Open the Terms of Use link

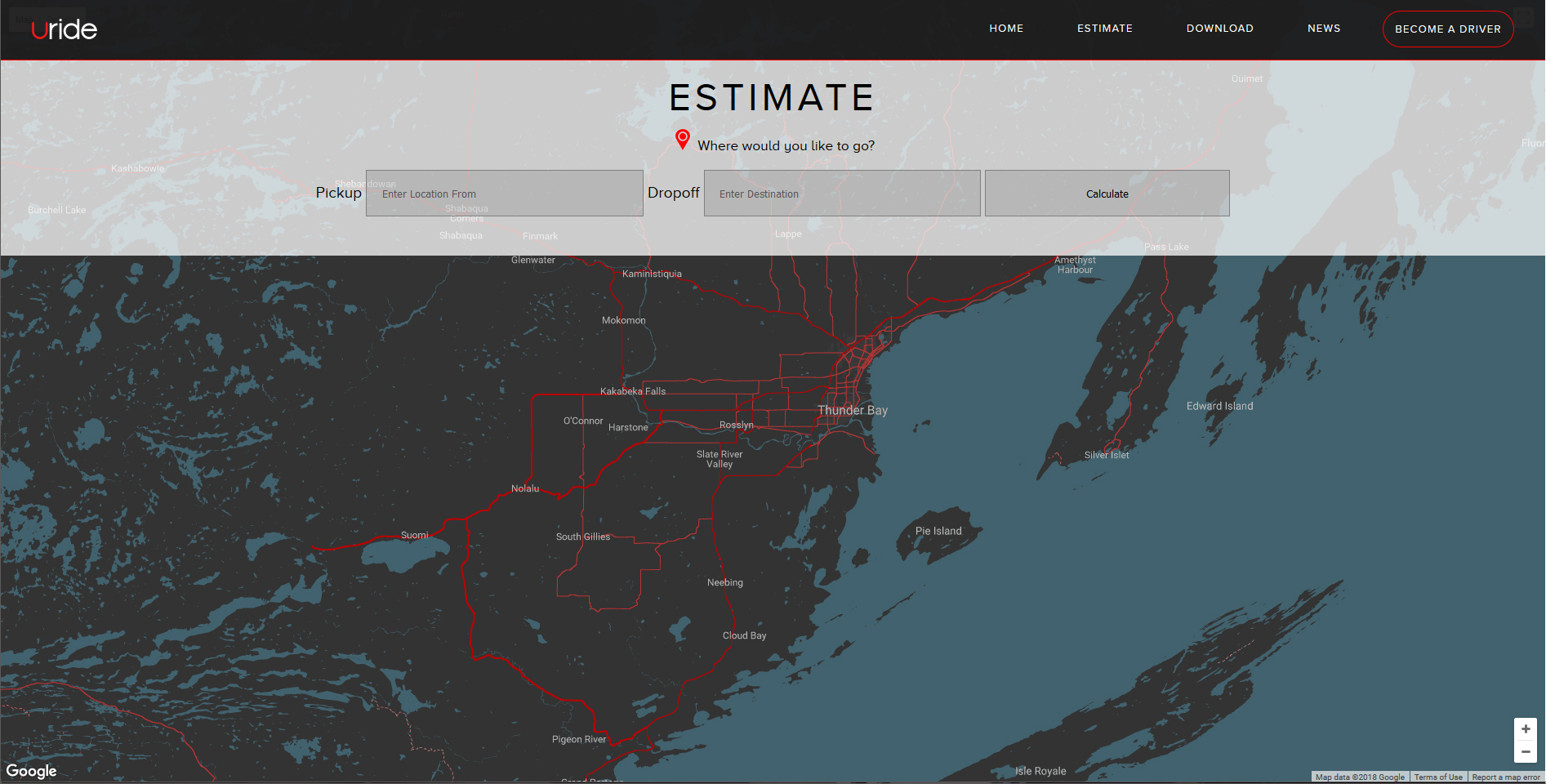pos(1438,777)
